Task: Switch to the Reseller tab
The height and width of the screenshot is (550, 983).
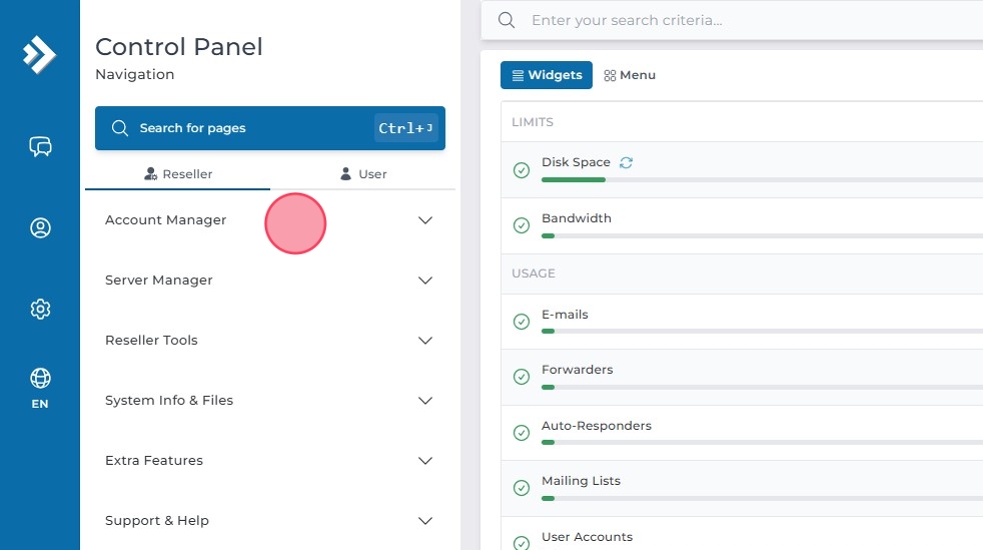Action: [x=178, y=174]
